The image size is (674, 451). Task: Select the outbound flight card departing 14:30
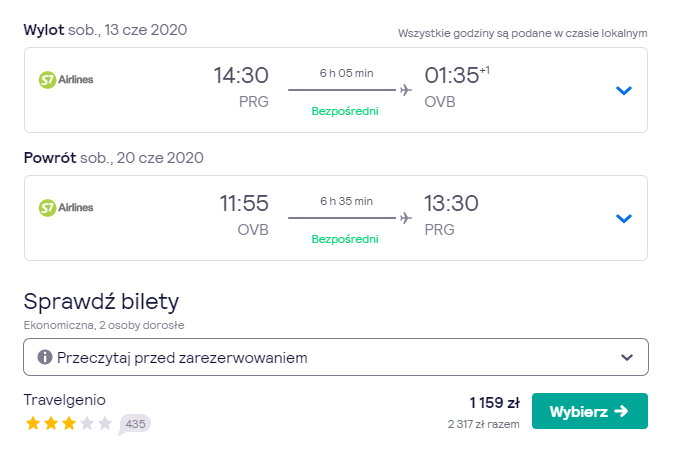336,90
